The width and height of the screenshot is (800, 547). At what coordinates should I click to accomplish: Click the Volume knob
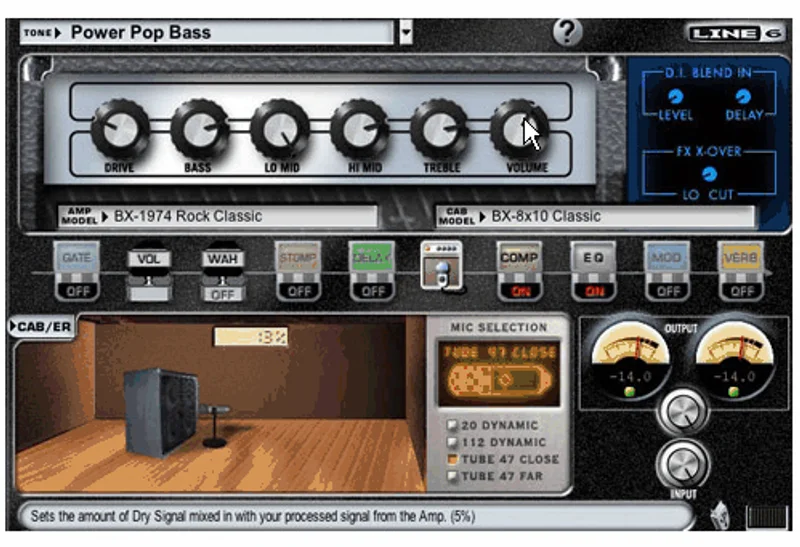tap(519, 130)
